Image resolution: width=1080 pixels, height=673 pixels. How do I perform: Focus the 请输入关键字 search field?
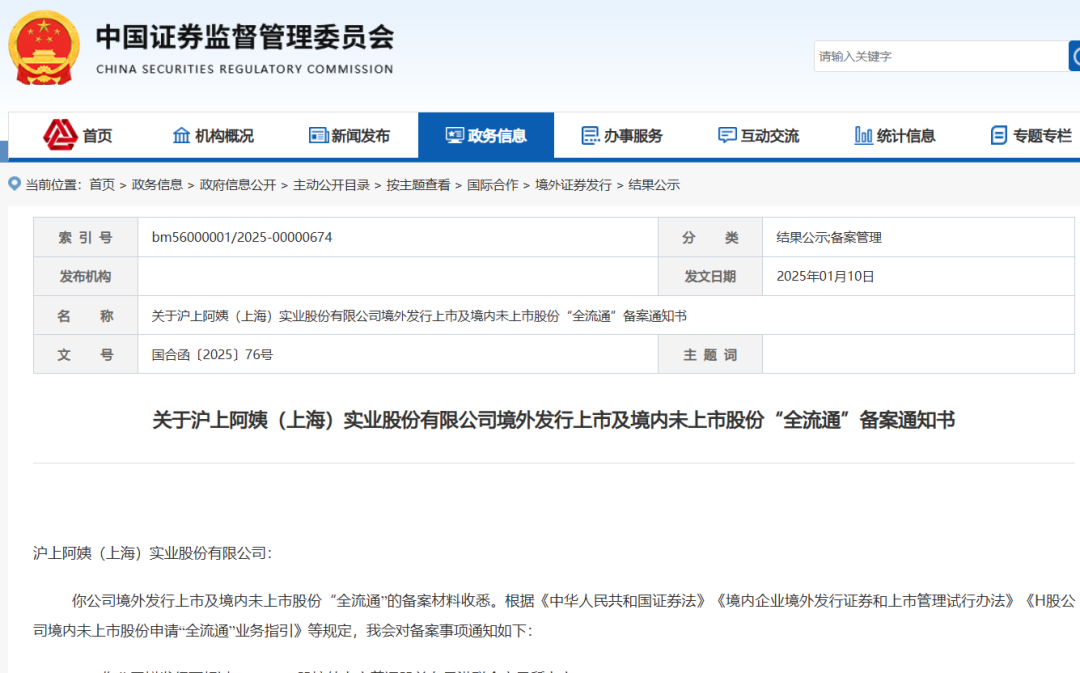point(941,56)
